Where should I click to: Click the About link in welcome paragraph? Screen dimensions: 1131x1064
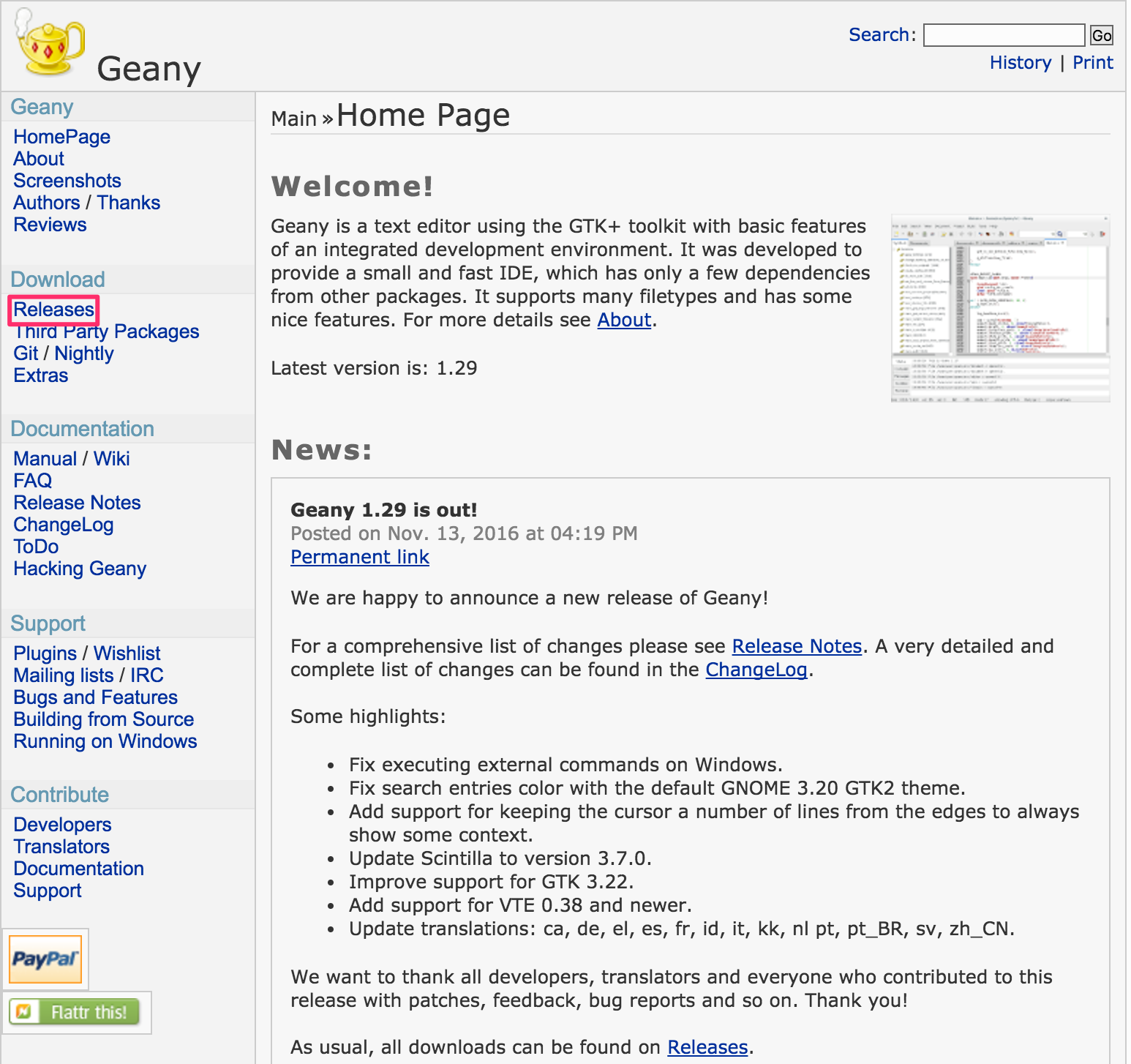coord(624,320)
